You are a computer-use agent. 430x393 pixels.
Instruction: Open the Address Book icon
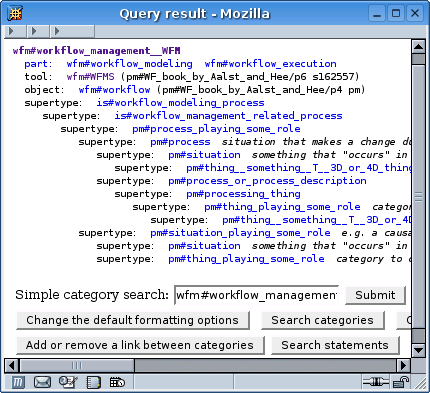coord(93,382)
